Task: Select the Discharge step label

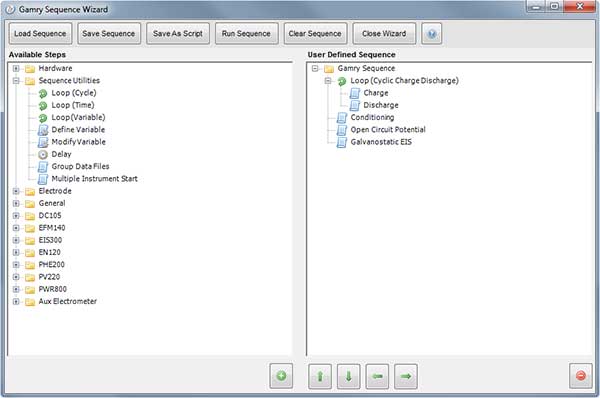Action: coord(381,105)
